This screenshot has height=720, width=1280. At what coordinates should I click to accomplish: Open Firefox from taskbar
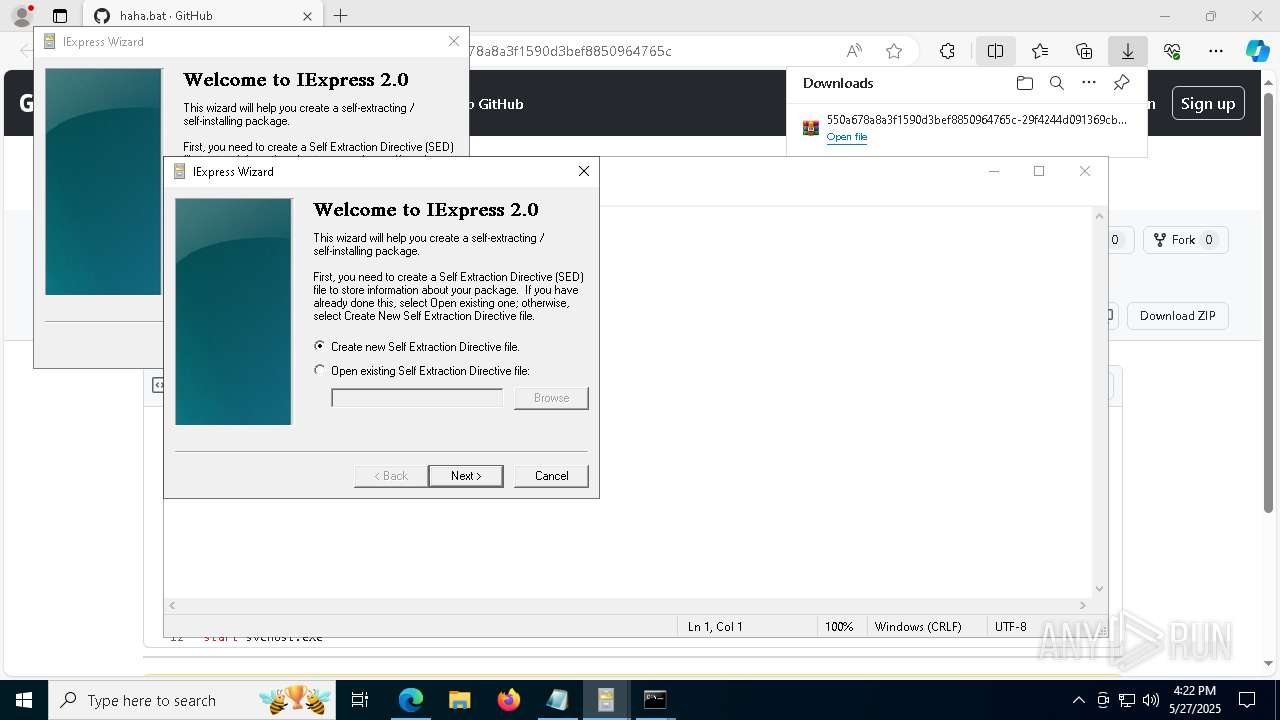[508, 700]
